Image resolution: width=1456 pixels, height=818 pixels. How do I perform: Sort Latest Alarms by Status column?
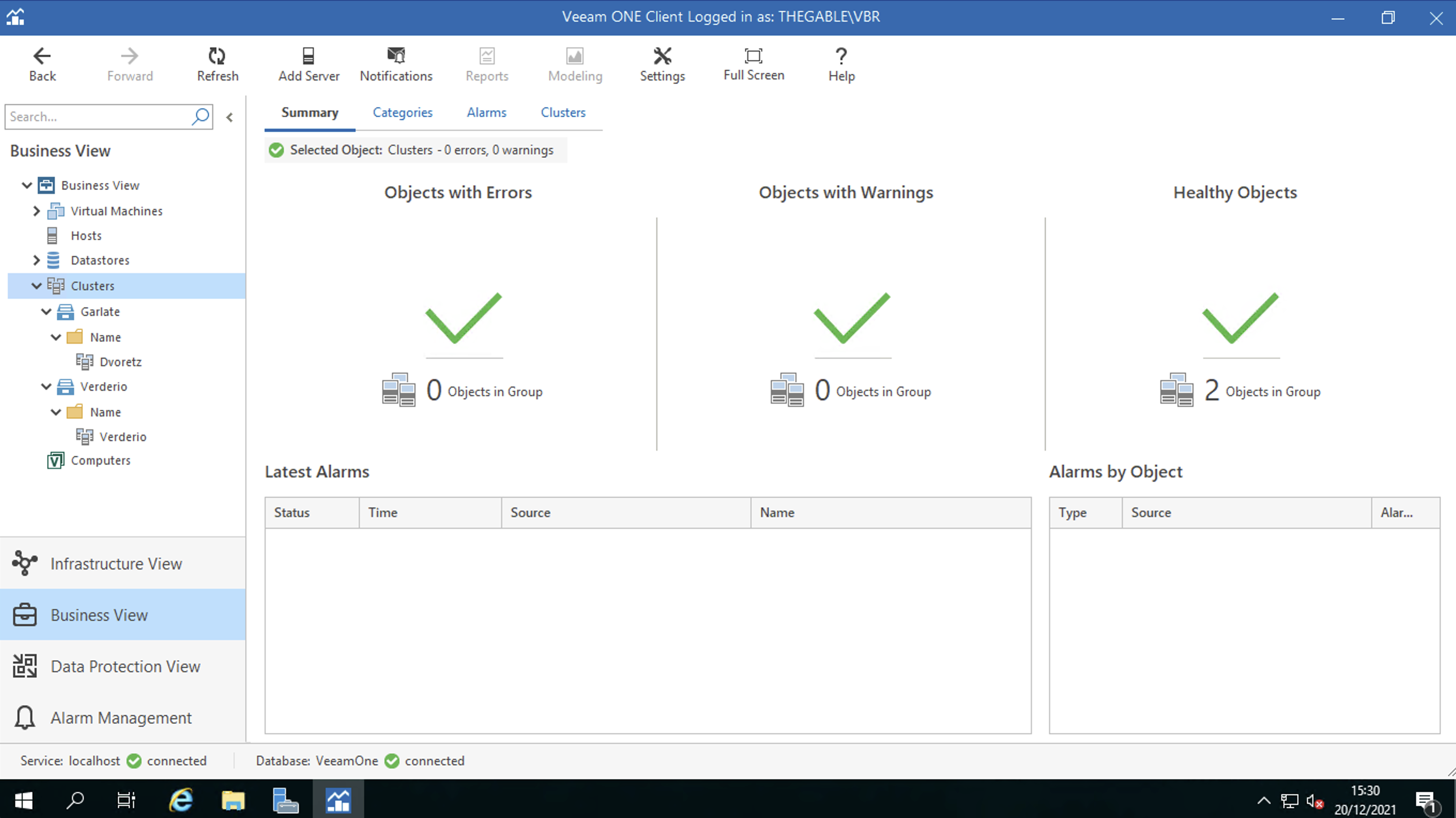click(312, 513)
